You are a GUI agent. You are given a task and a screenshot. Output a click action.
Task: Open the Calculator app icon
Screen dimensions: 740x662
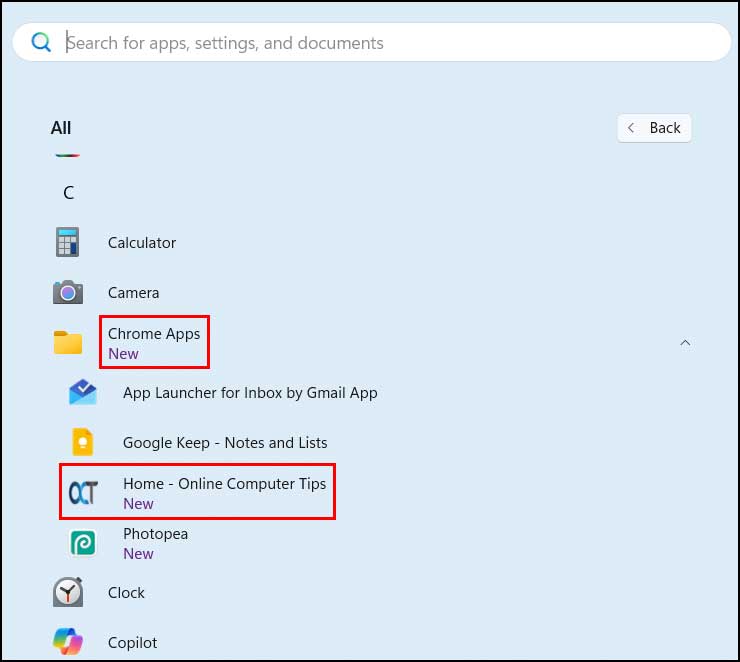67,242
